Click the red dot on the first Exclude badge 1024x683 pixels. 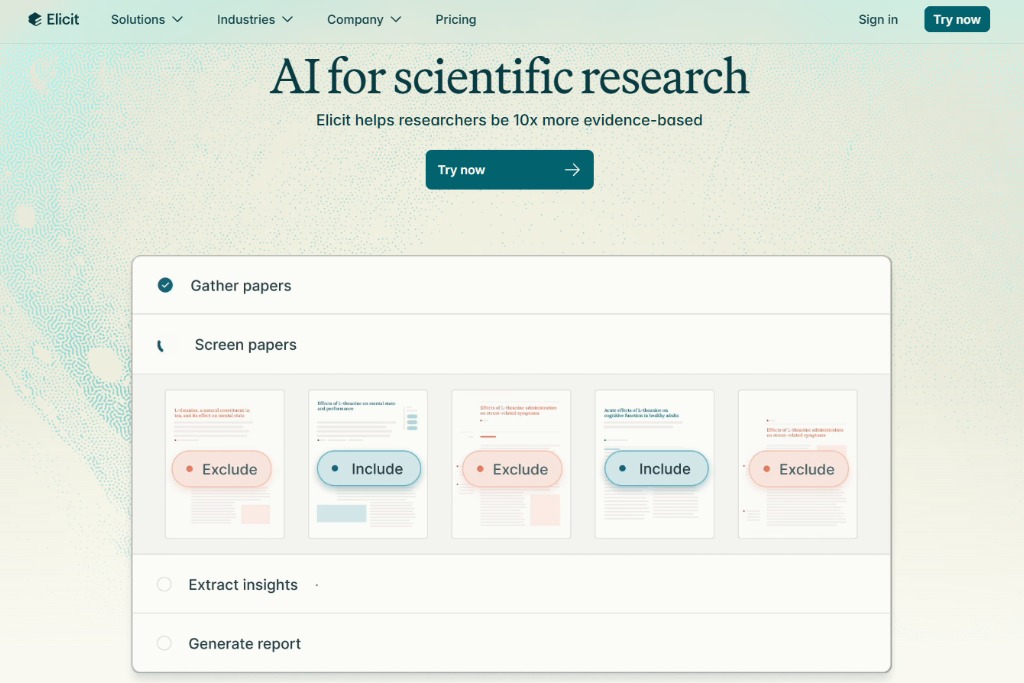[189, 469]
